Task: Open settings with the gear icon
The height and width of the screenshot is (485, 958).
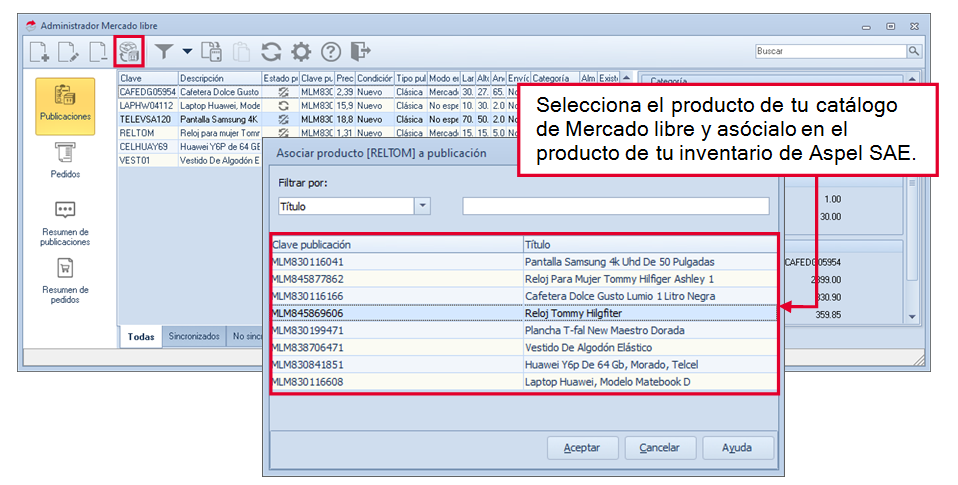Action: [301, 51]
